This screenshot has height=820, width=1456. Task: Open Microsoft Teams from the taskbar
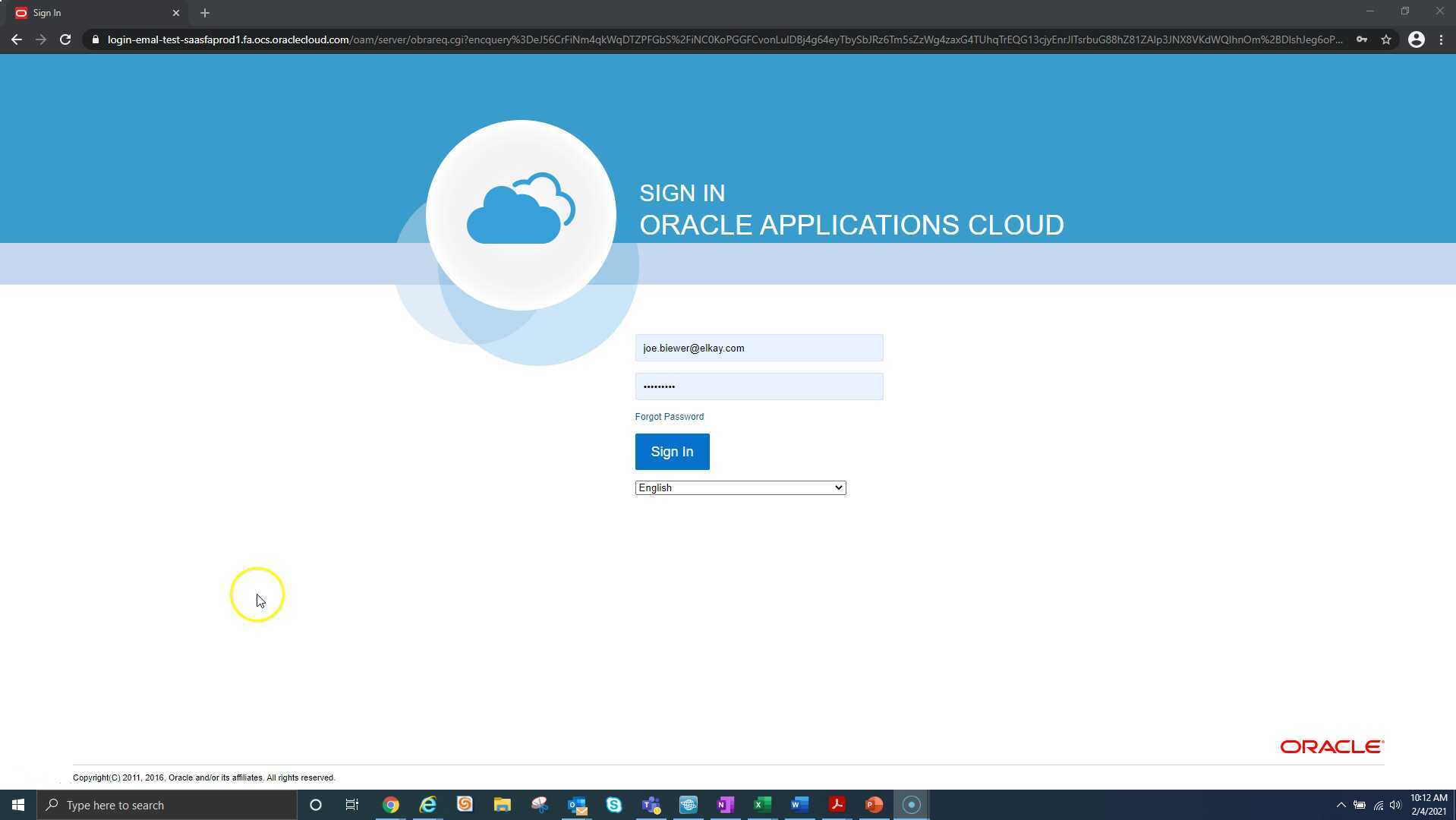click(x=651, y=805)
